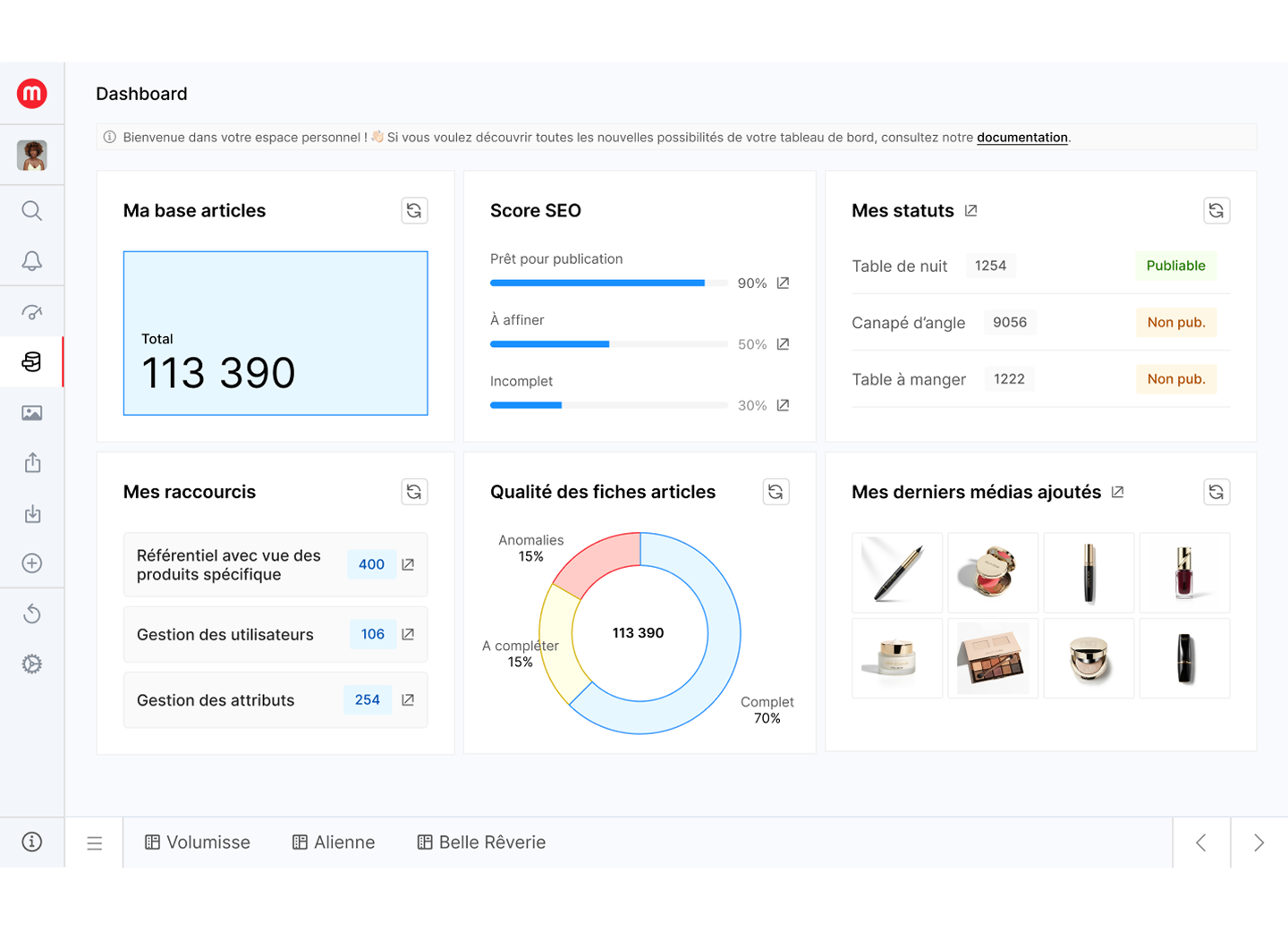Switch to the Belle Rêverie tab
The width and height of the screenshot is (1288, 930).
pyautogui.click(x=481, y=842)
